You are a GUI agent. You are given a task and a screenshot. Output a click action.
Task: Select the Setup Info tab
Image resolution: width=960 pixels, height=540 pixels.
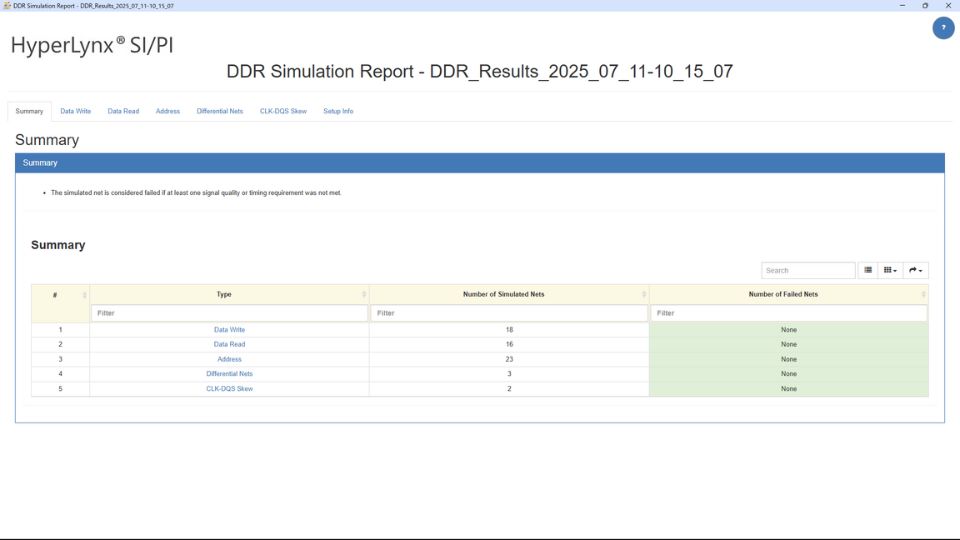pyautogui.click(x=338, y=111)
